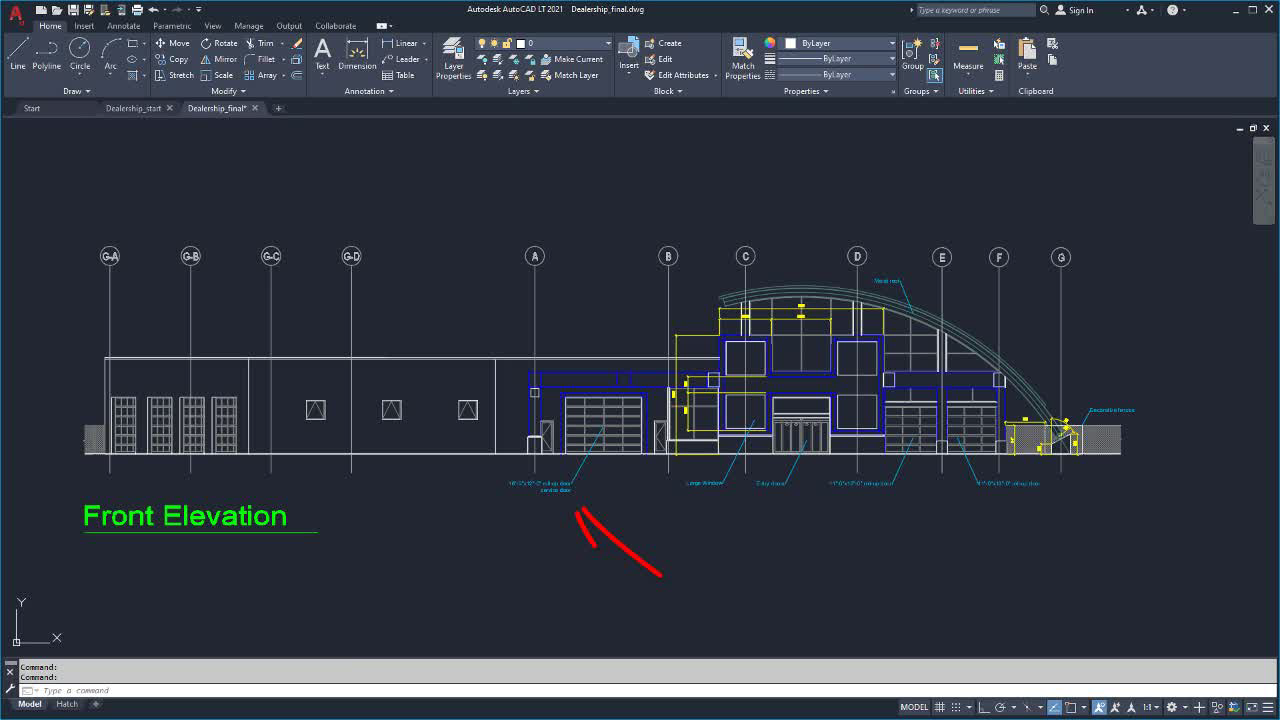Open Layer Properties manager
Image resolution: width=1280 pixels, height=720 pixels.
click(x=452, y=57)
